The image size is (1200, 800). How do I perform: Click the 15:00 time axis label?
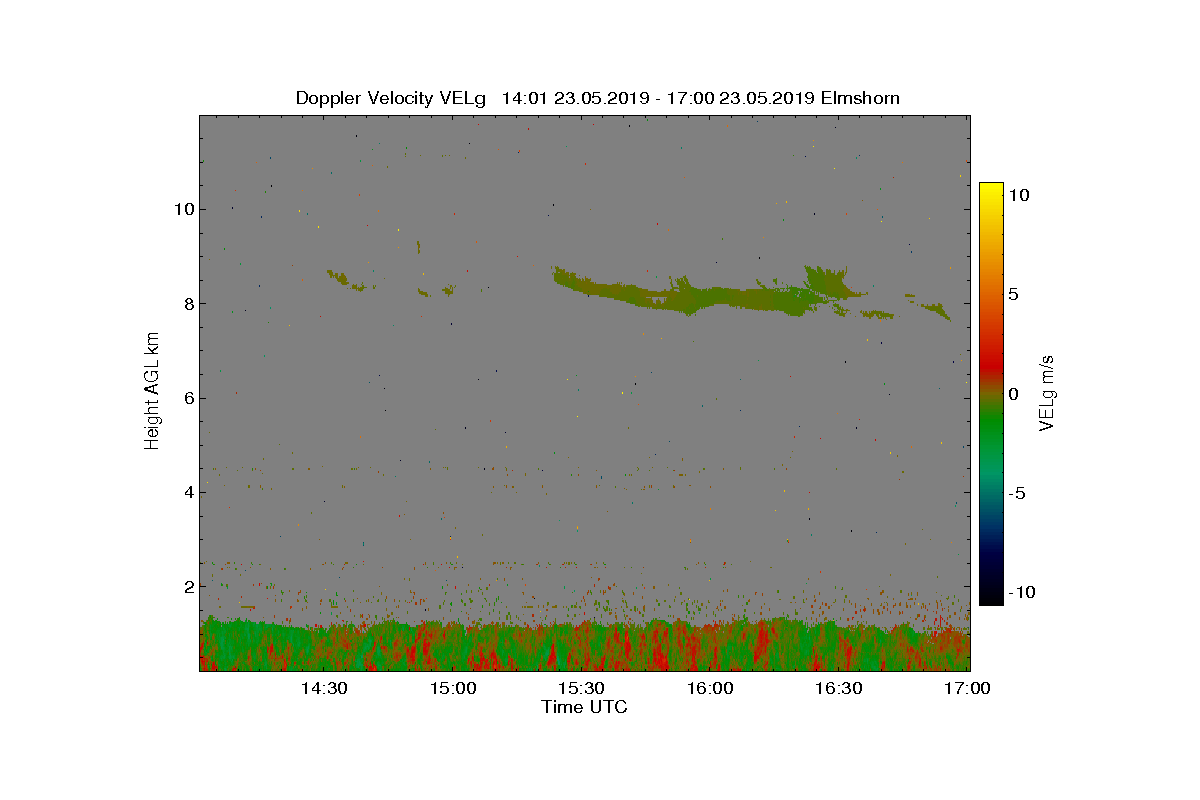tap(453, 689)
